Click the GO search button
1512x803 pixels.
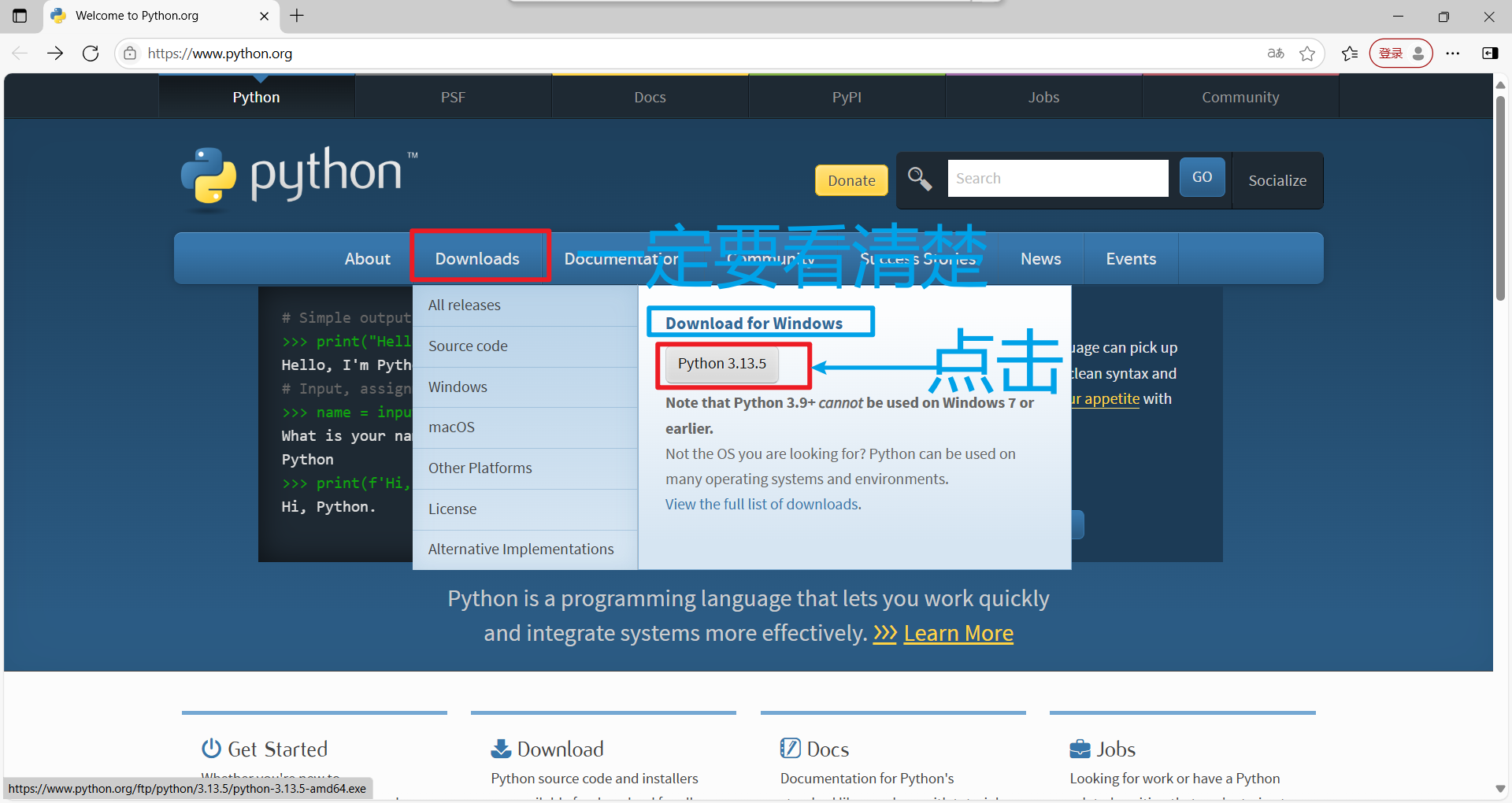pyautogui.click(x=1202, y=177)
